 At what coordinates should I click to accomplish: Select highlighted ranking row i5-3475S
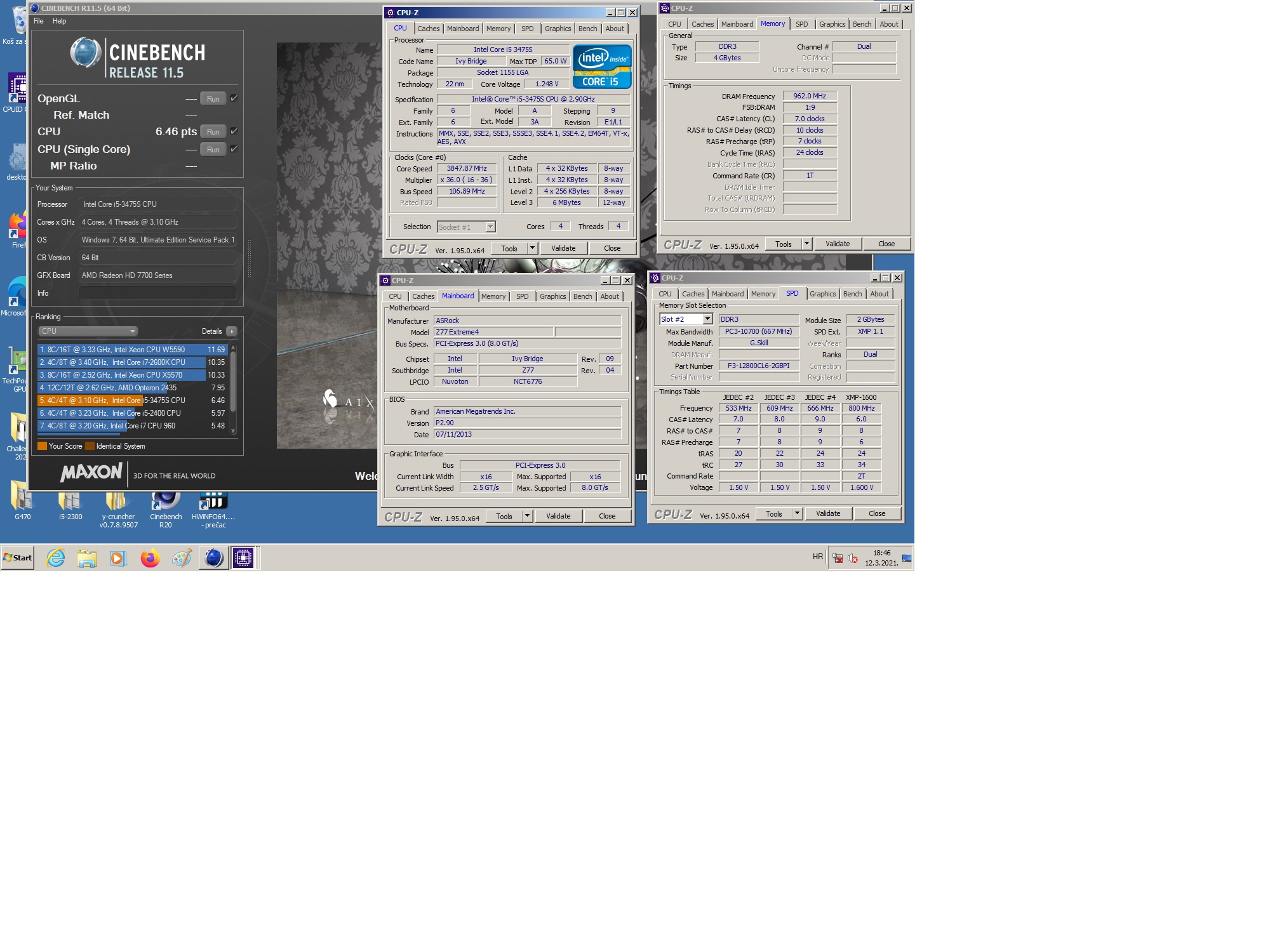tap(133, 400)
